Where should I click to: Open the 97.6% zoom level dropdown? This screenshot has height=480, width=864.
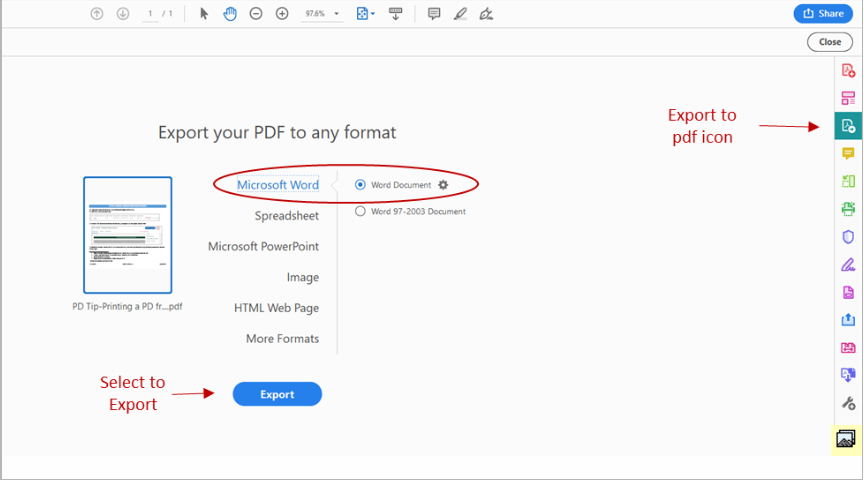pos(322,14)
